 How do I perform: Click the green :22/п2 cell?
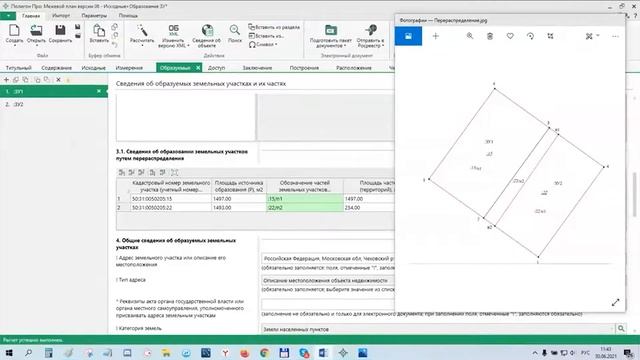(304, 208)
